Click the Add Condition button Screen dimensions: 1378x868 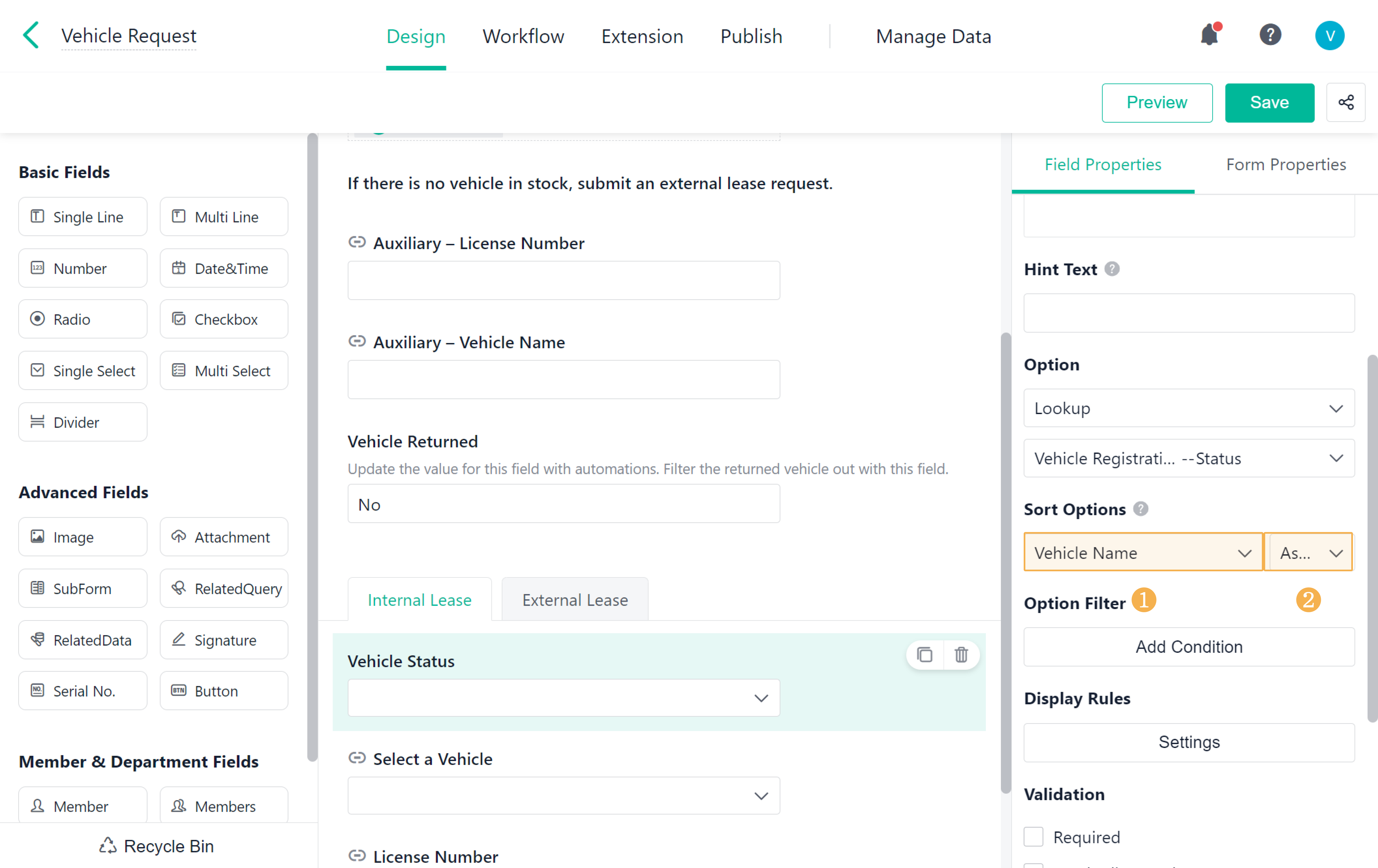tap(1189, 647)
